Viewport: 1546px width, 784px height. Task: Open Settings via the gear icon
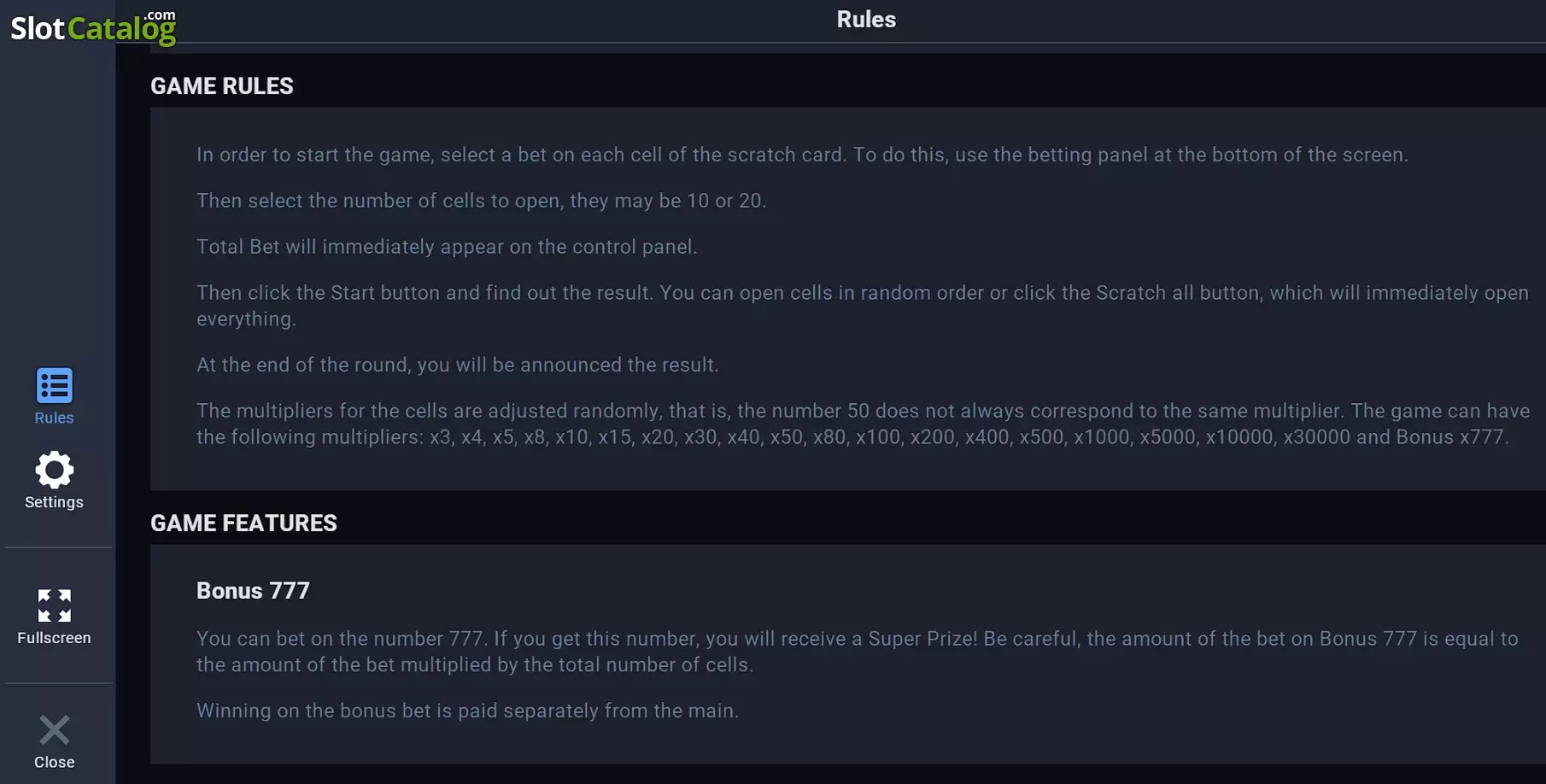pyautogui.click(x=54, y=470)
